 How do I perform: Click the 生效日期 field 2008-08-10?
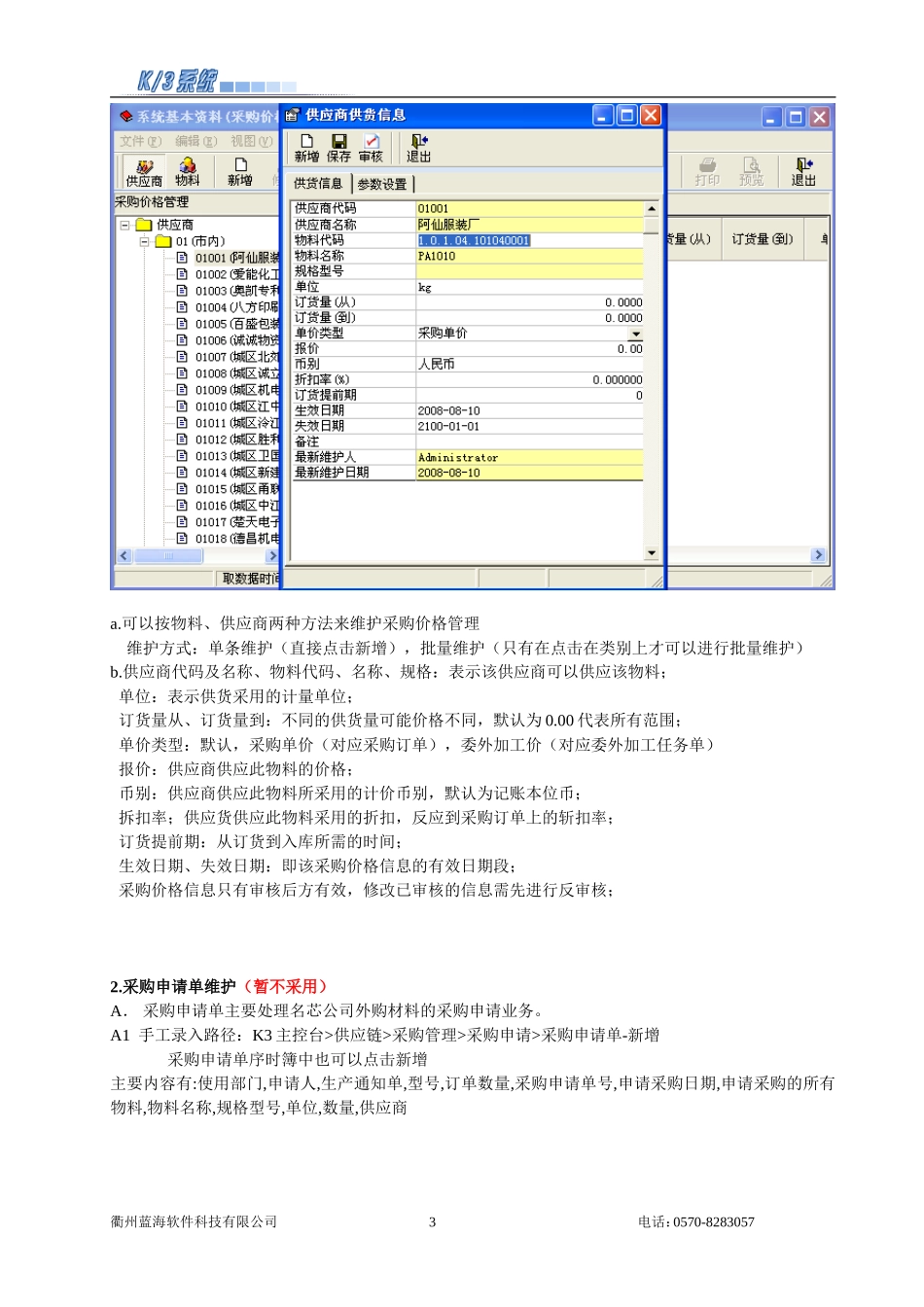pyautogui.click(x=529, y=411)
